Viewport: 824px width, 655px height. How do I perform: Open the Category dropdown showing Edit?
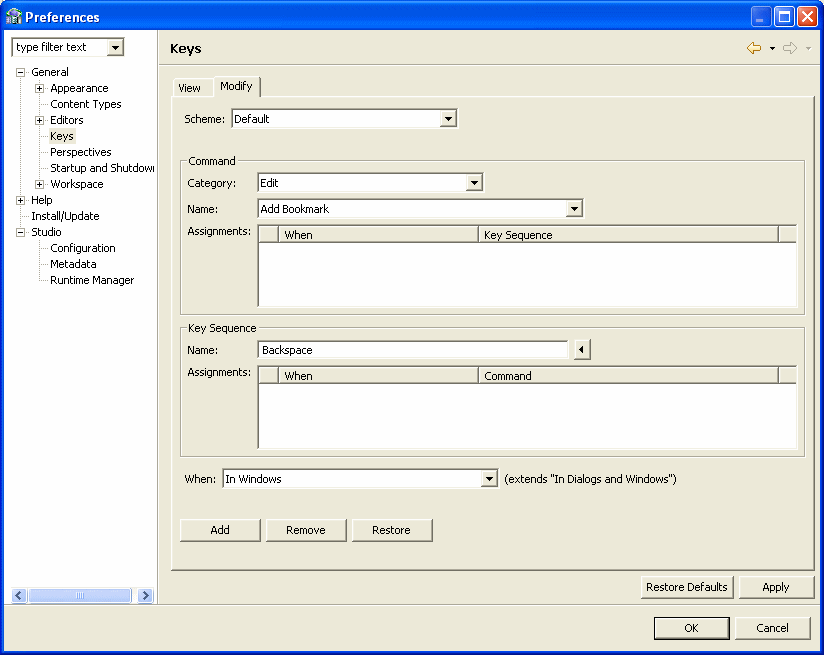(x=474, y=182)
